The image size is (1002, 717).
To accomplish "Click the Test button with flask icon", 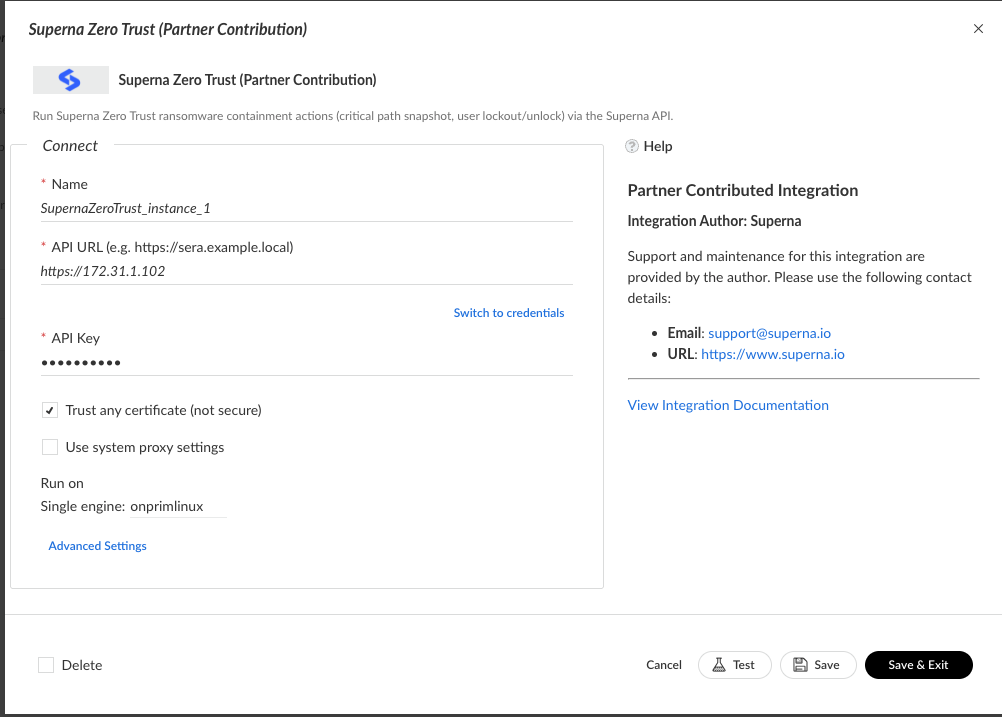I will (x=735, y=665).
